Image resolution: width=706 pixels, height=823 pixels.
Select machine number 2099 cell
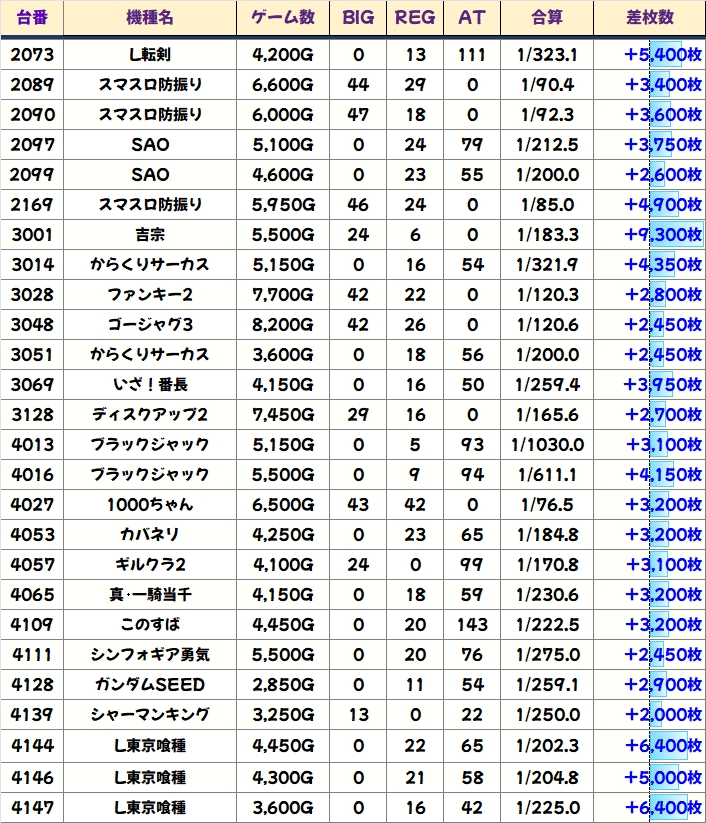coord(32,174)
